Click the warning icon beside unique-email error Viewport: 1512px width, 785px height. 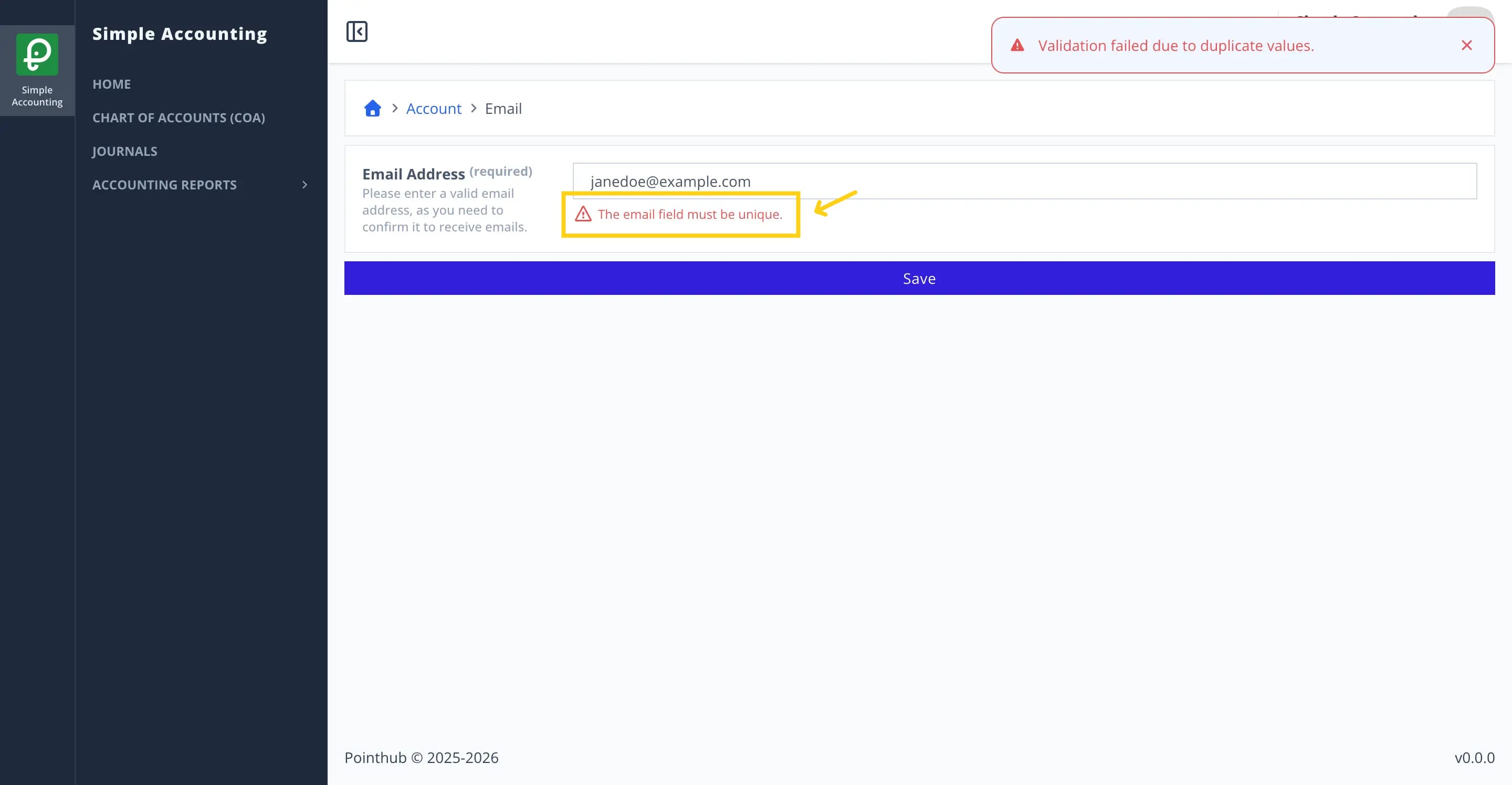tap(583, 214)
